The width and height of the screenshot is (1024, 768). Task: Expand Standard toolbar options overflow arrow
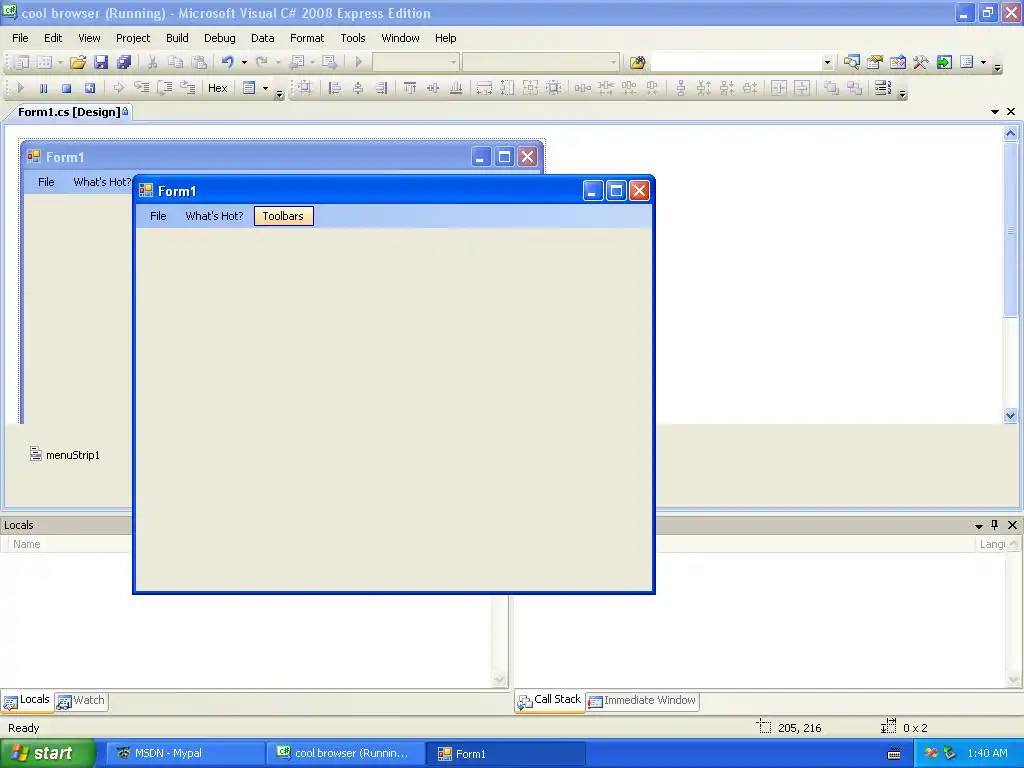pos(997,67)
